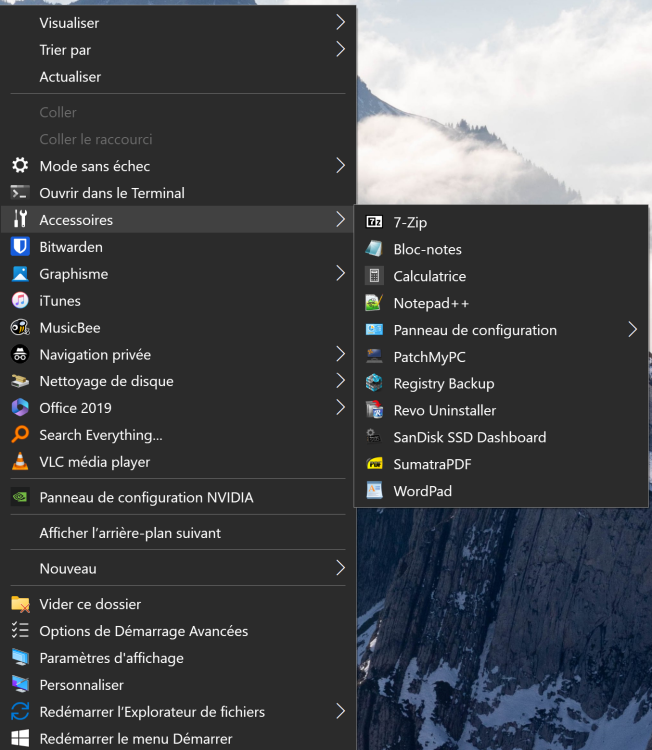This screenshot has height=750, width=652.
Task: Expand the Trier par submenu arrow
Action: pos(340,49)
